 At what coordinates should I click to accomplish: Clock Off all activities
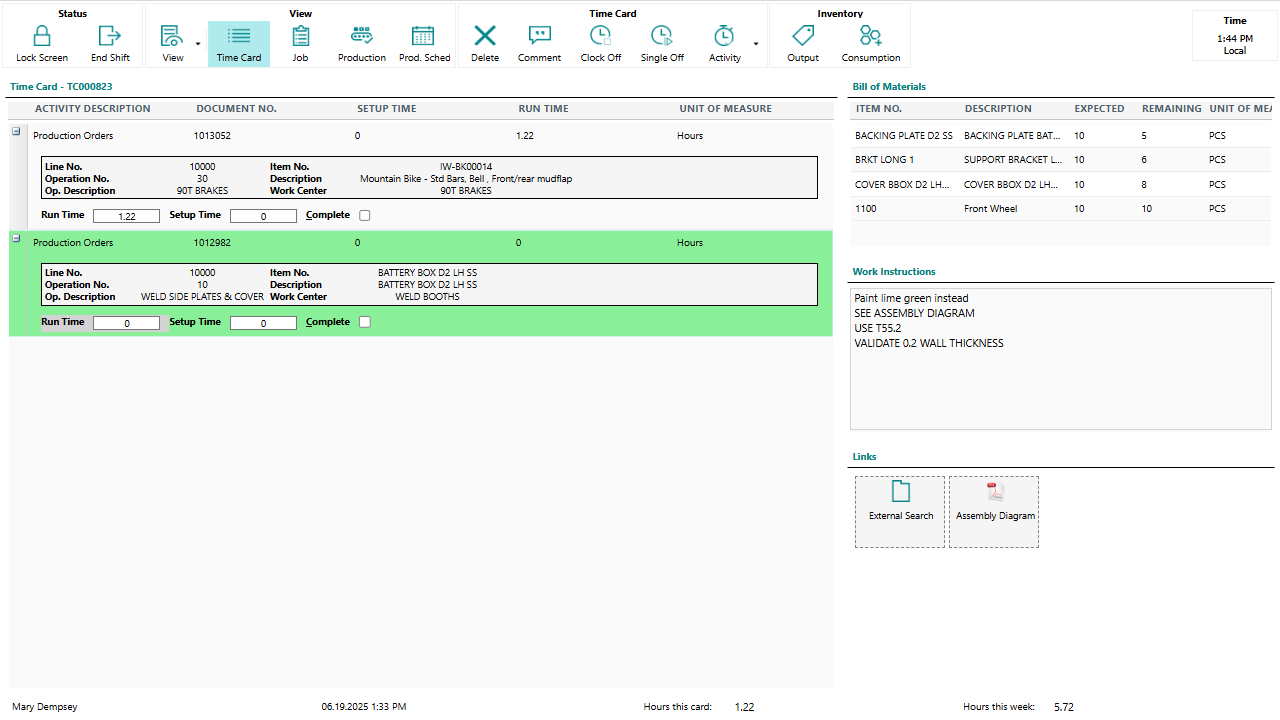(x=600, y=44)
